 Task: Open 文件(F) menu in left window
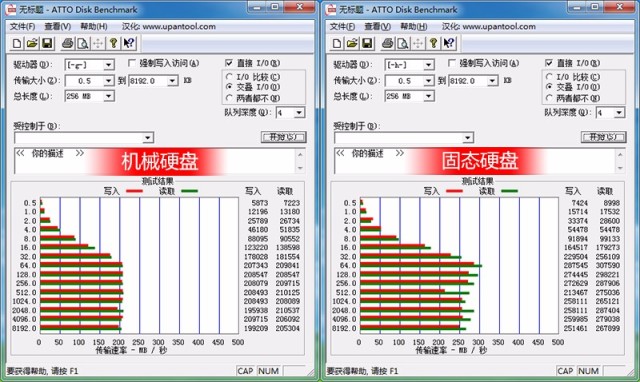[x=22, y=27]
